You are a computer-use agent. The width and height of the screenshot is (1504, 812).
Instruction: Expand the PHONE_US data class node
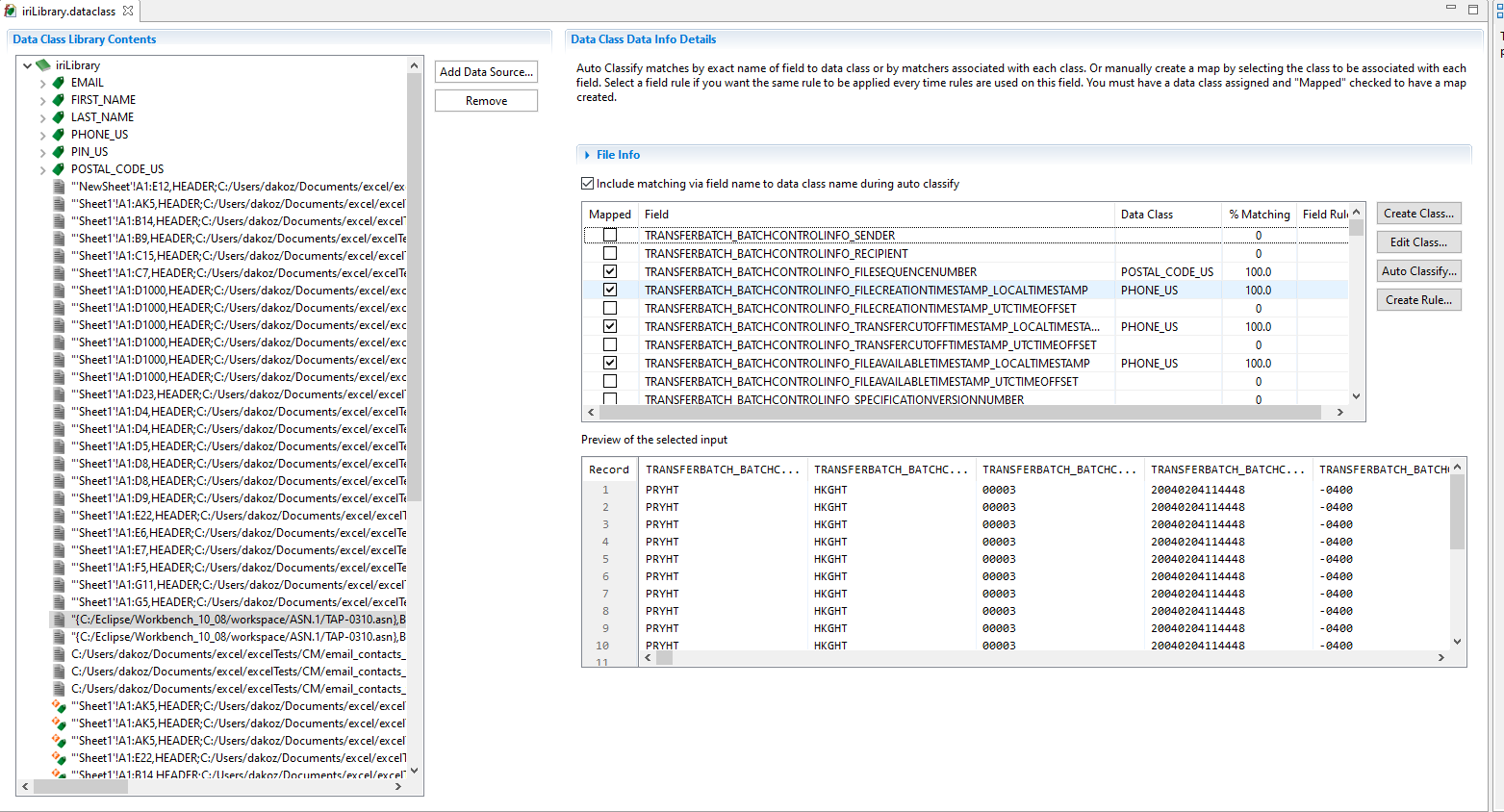(x=42, y=136)
